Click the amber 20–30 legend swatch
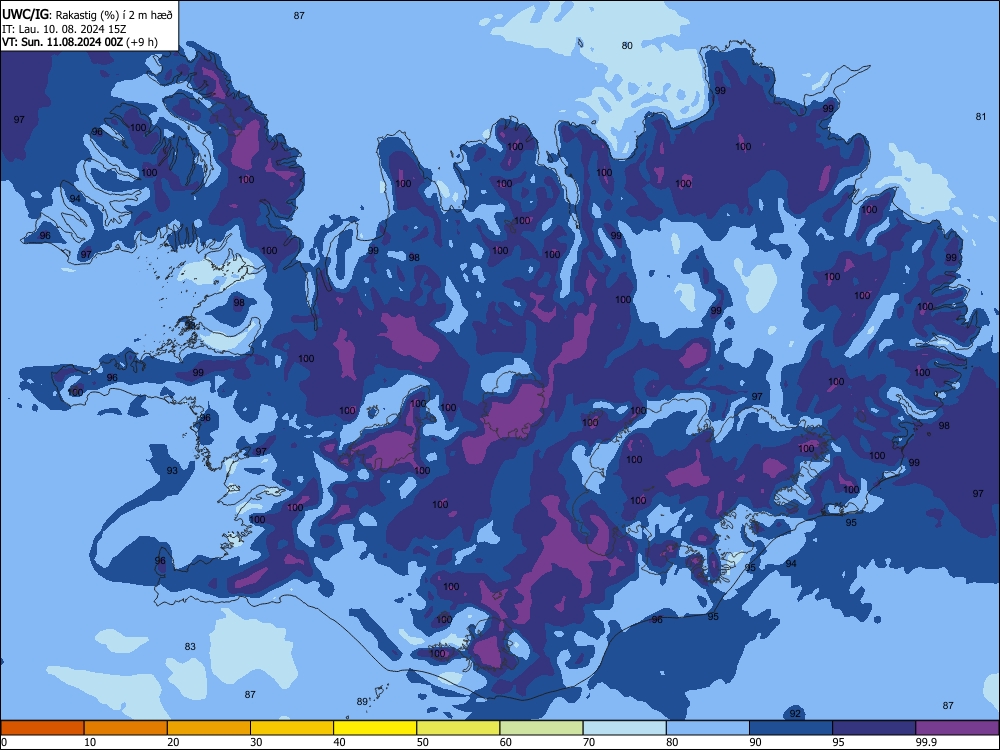1000x750 pixels. [209, 728]
